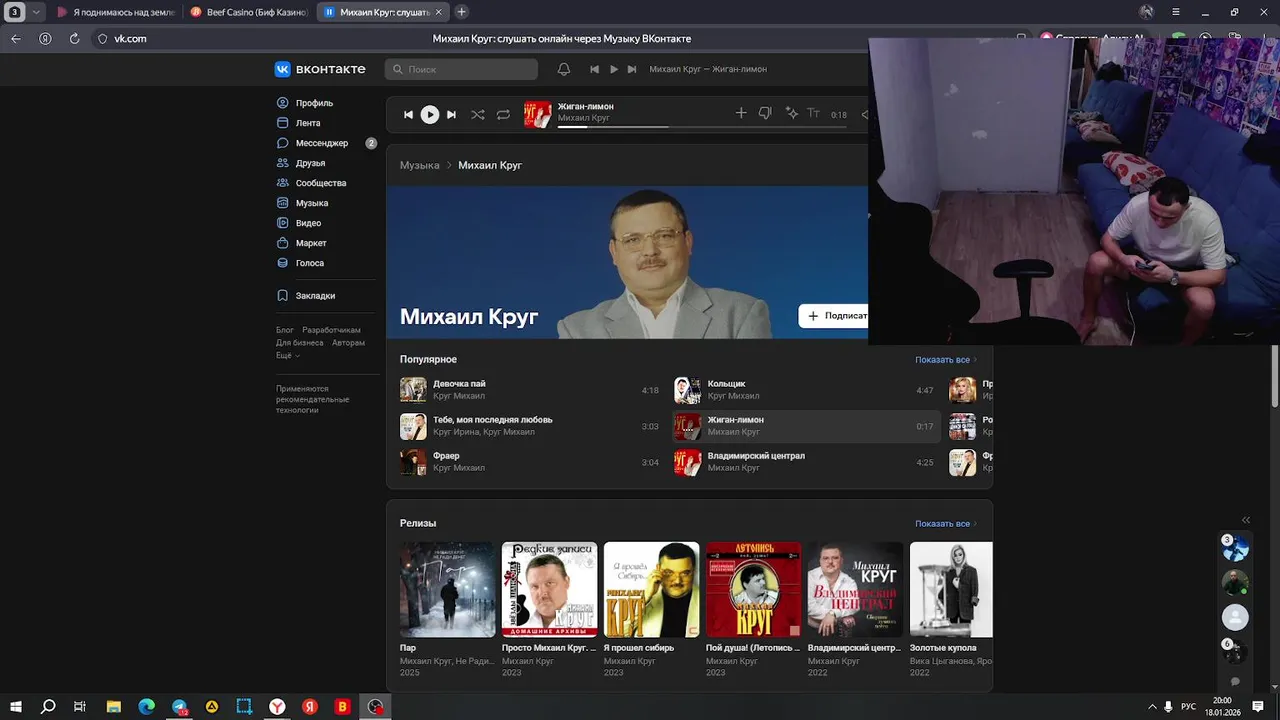
Task: Click header next track button
Action: [632, 69]
